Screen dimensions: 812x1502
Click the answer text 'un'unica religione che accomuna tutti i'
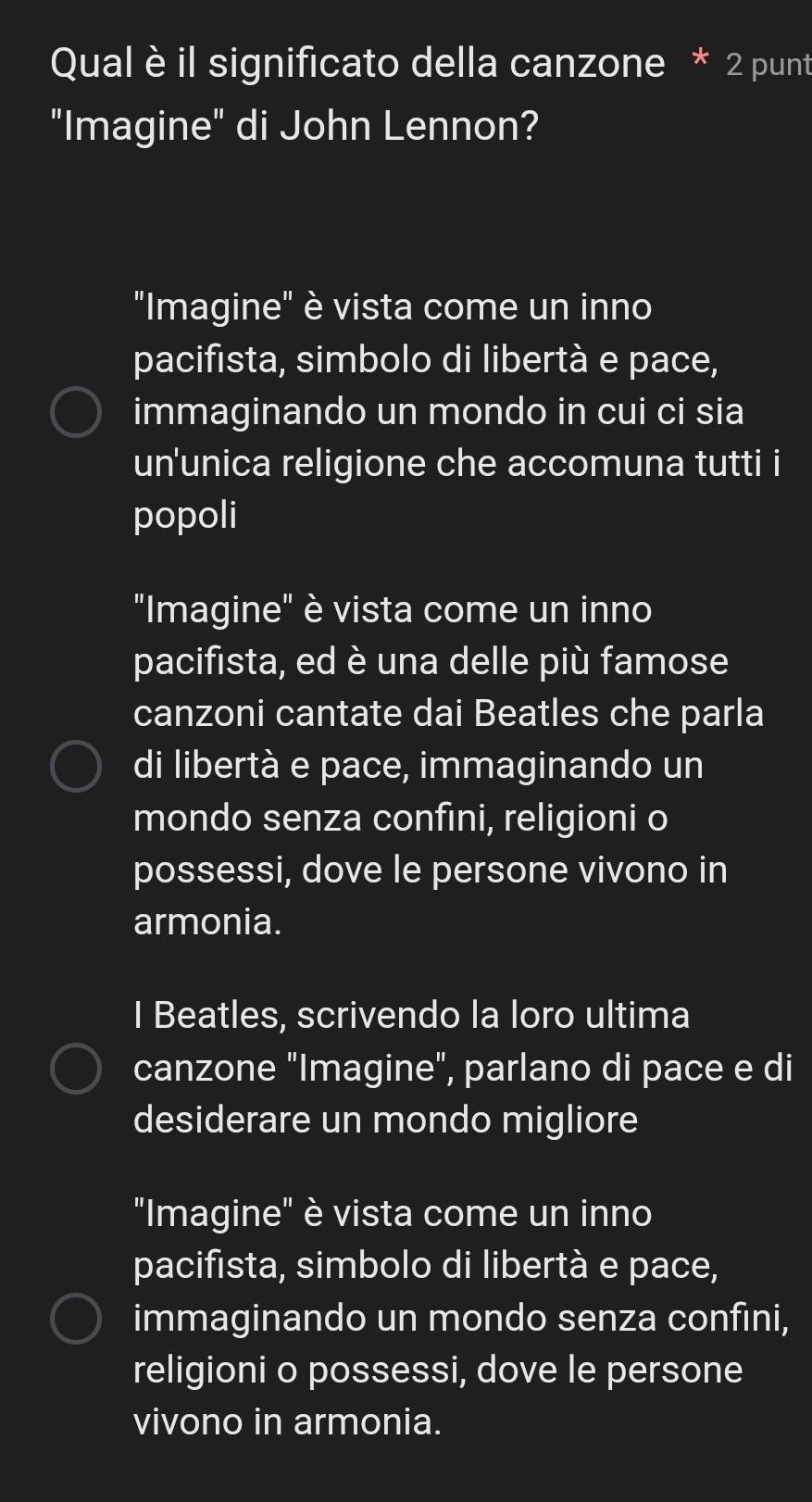(x=456, y=461)
